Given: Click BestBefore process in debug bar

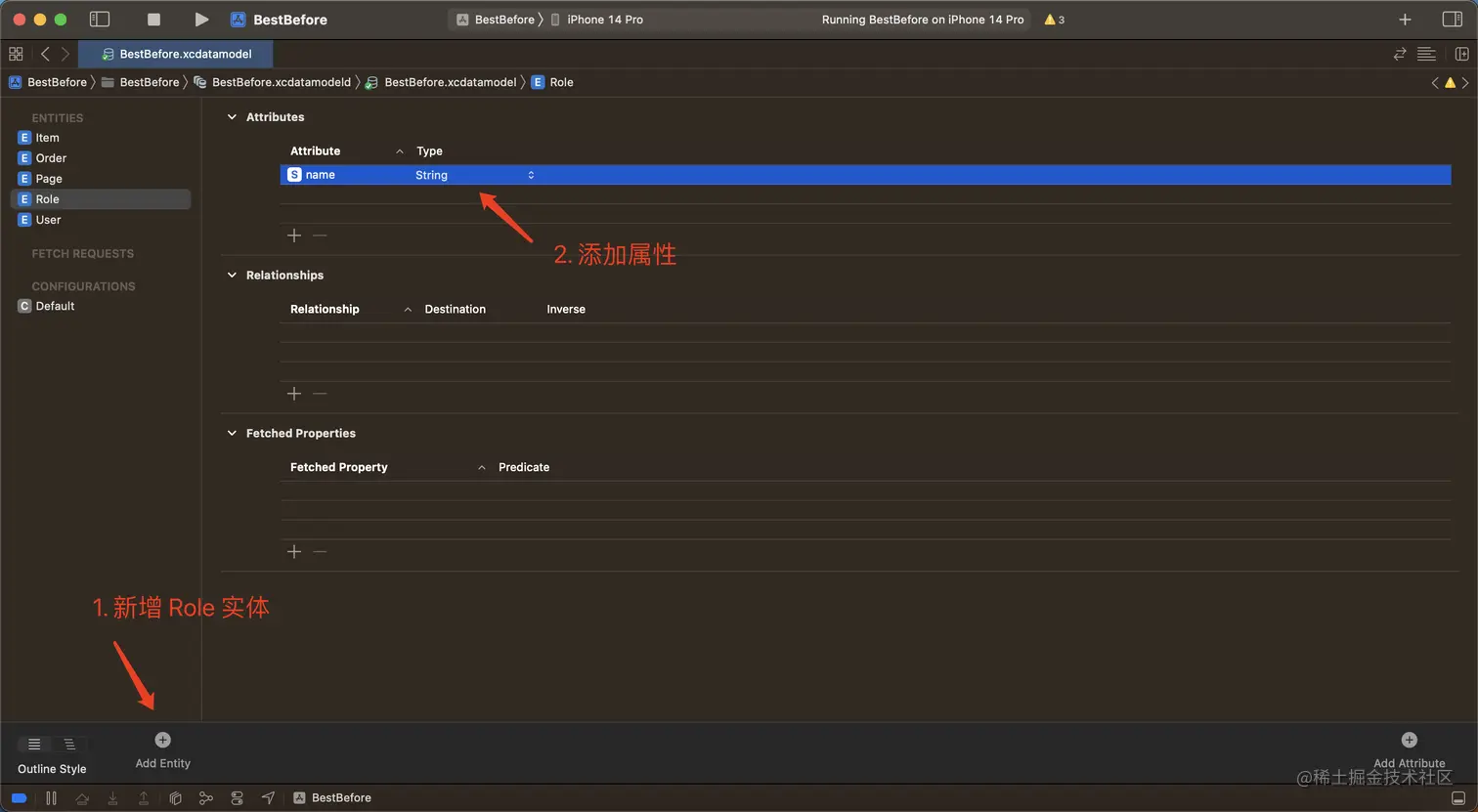Looking at the screenshot, I should click(x=332, y=798).
